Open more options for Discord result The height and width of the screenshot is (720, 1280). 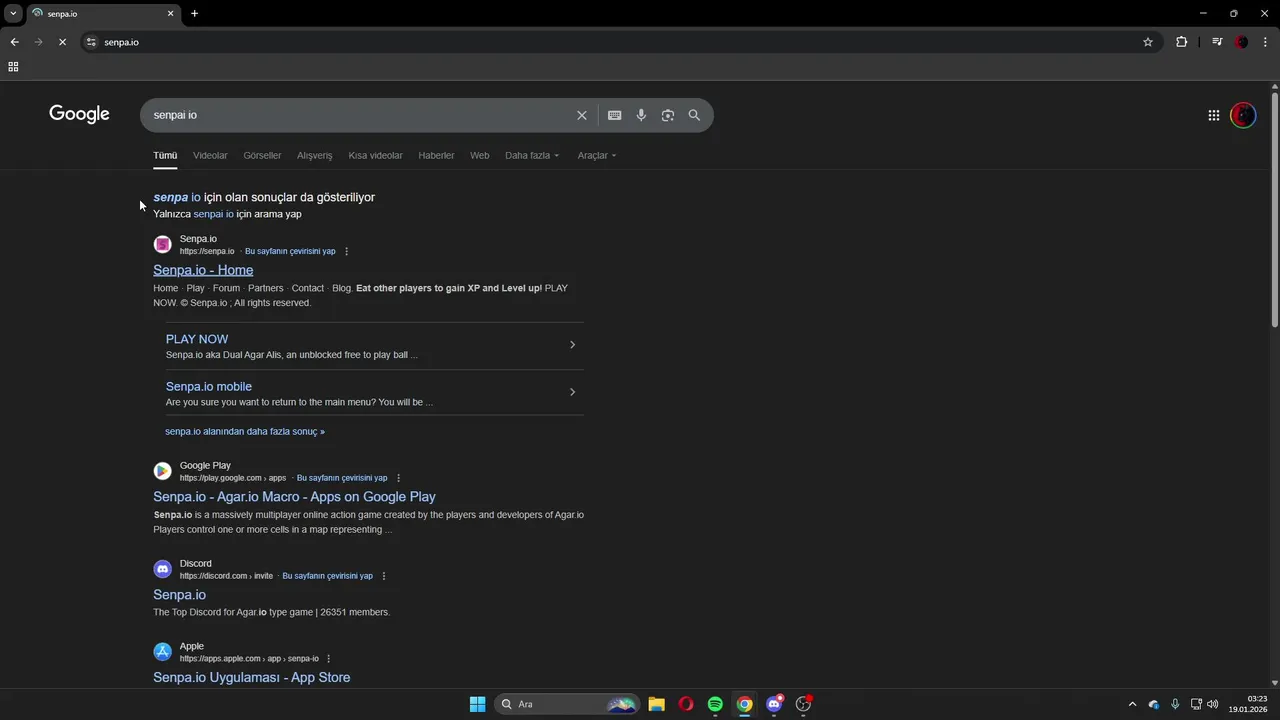click(384, 576)
